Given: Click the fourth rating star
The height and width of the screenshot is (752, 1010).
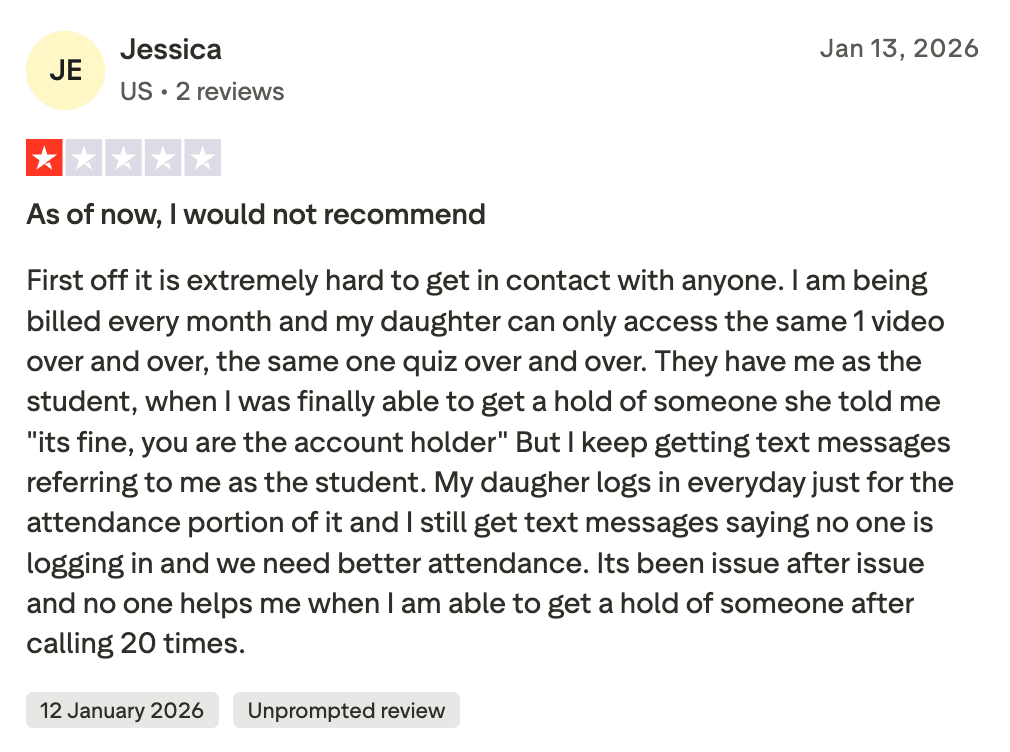Looking at the screenshot, I should click(x=162, y=158).
